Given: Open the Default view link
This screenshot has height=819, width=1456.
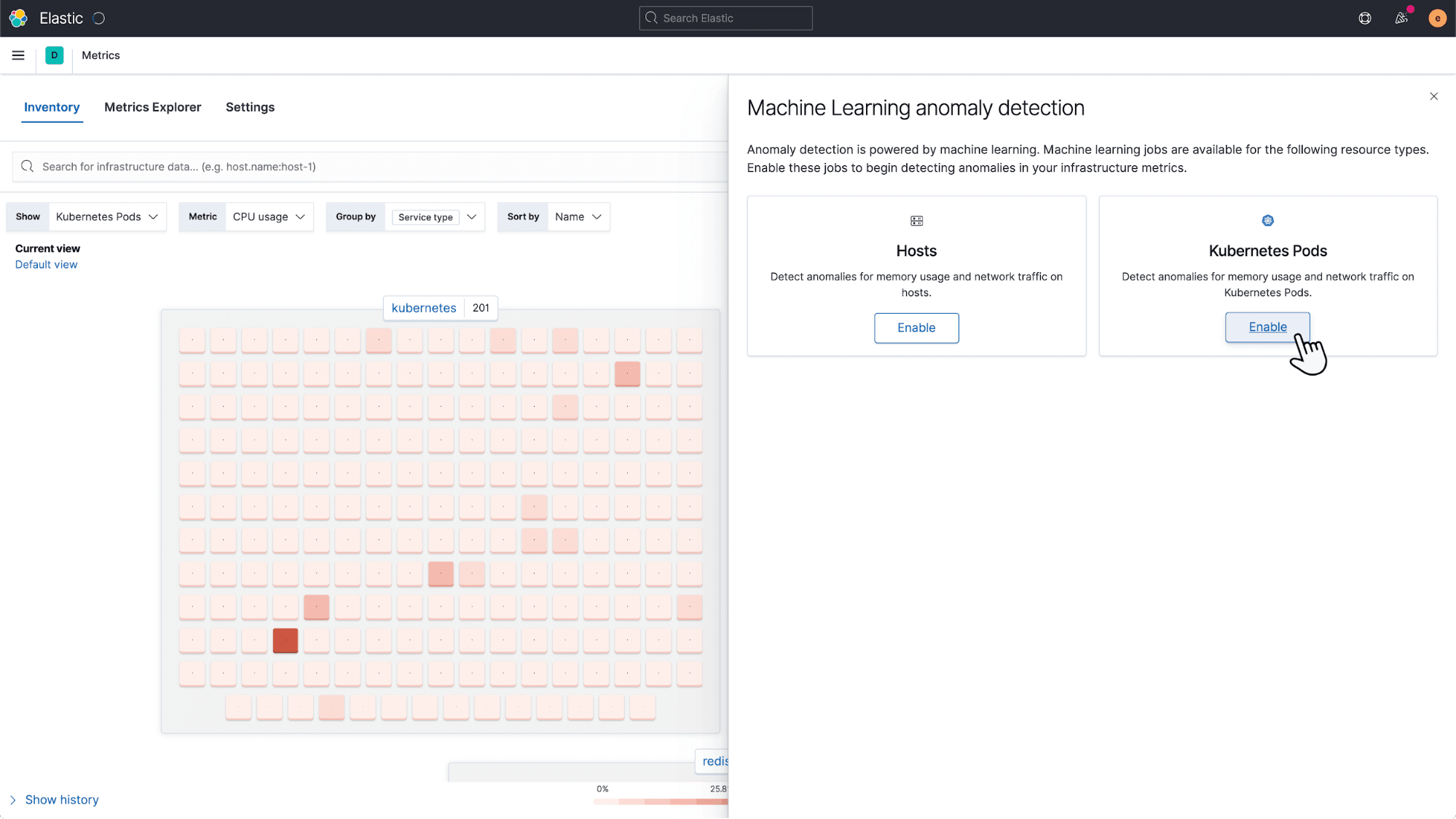Looking at the screenshot, I should (x=46, y=264).
